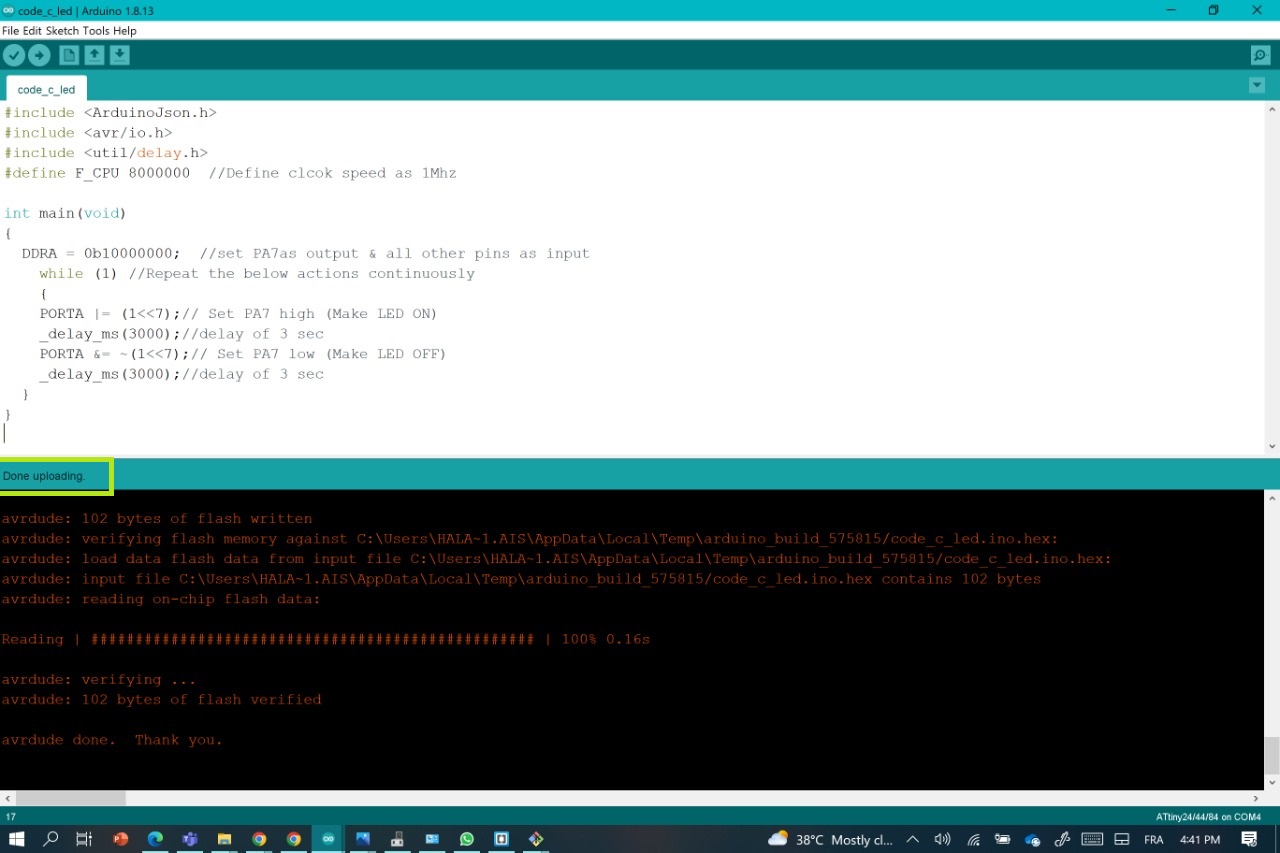
Task: Click the 'int main(void)' line
Action: [x=65, y=213]
